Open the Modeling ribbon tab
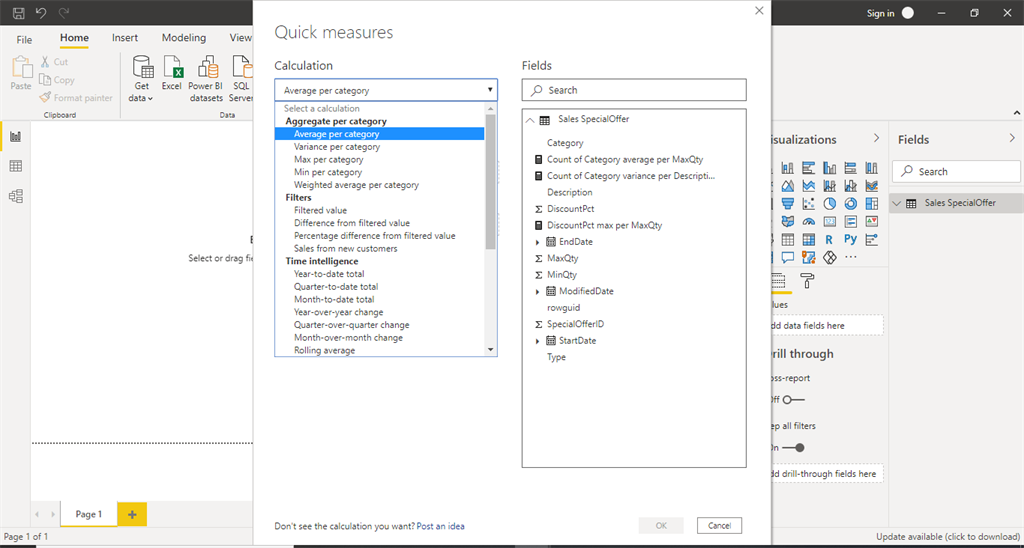The width and height of the screenshot is (1024, 548). tap(184, 38)
